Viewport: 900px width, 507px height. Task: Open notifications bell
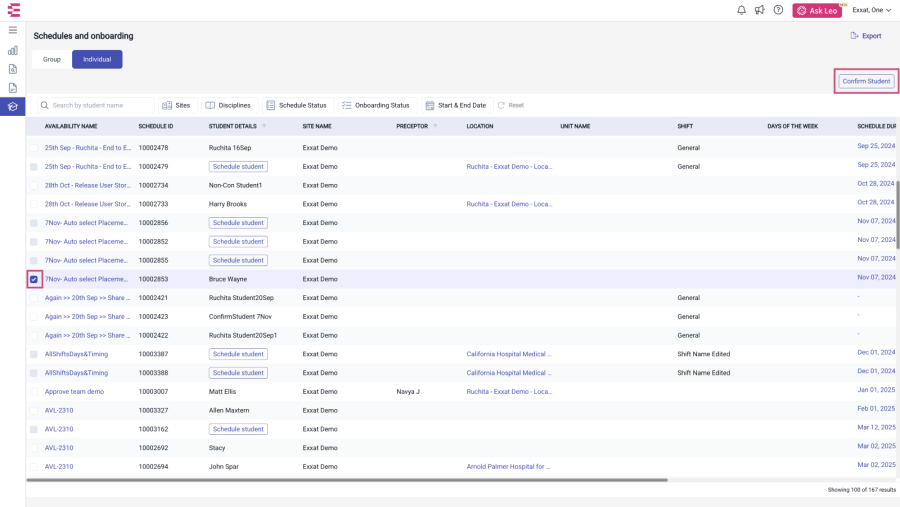click(x=742, y=10)
